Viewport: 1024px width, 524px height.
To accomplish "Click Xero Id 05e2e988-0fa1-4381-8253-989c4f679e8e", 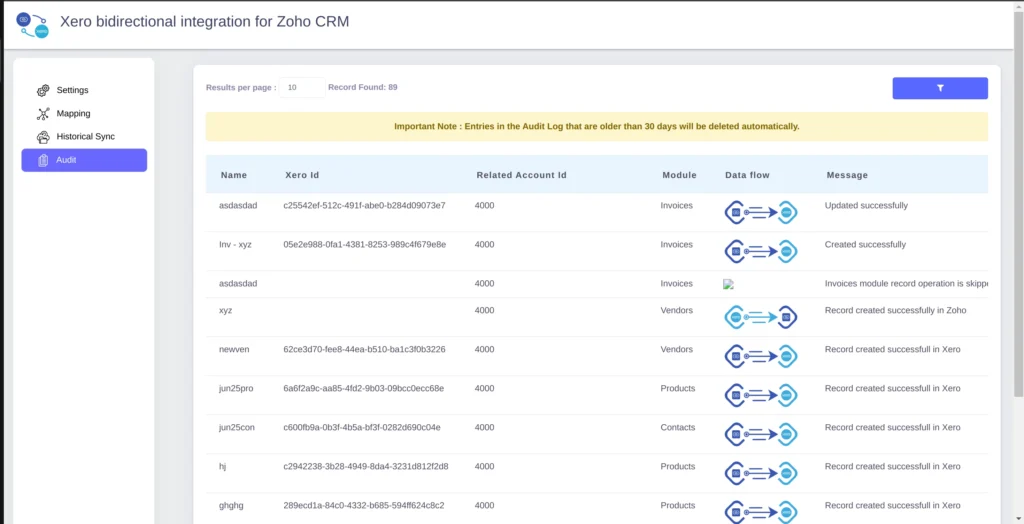I will click(x=364, y=245).
